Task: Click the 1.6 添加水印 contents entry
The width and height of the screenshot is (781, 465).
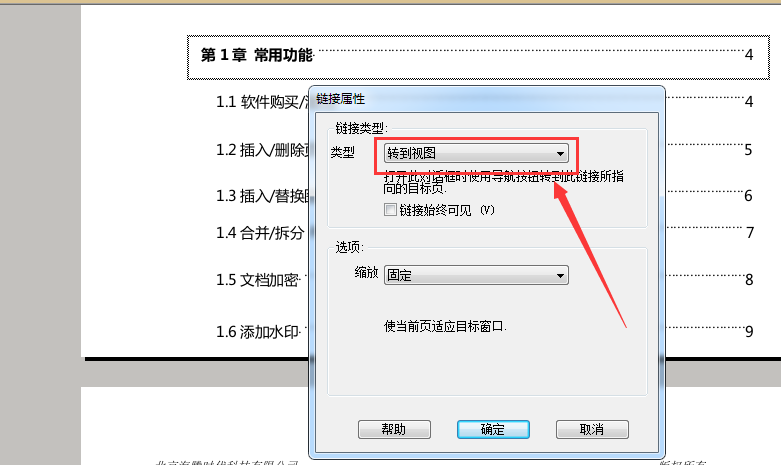Action: coord(258,332)
